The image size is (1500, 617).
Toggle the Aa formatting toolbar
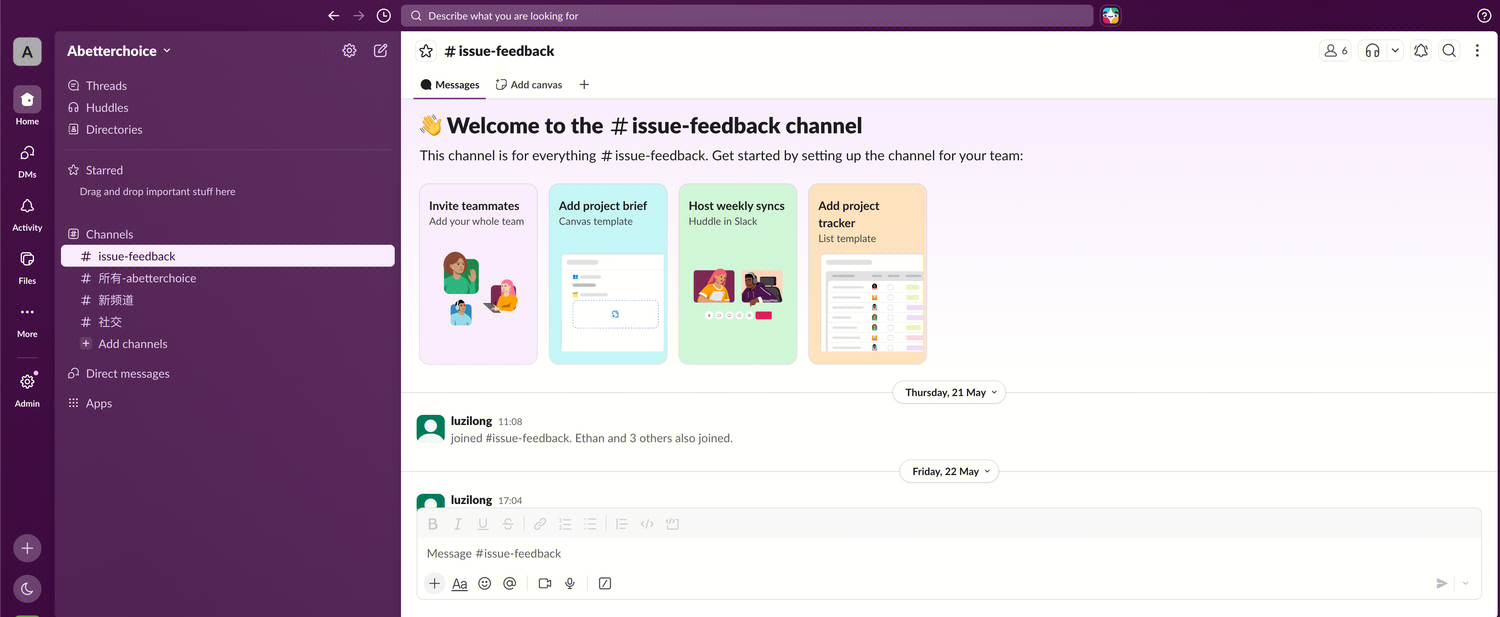click(460, 583)
